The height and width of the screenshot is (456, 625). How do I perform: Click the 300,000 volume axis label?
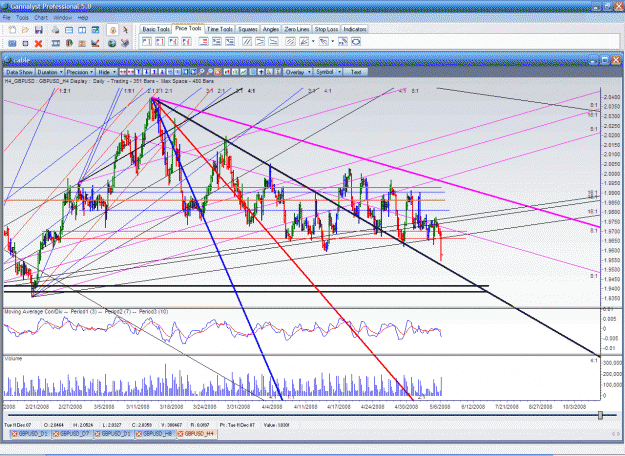[x=612, y=363]
